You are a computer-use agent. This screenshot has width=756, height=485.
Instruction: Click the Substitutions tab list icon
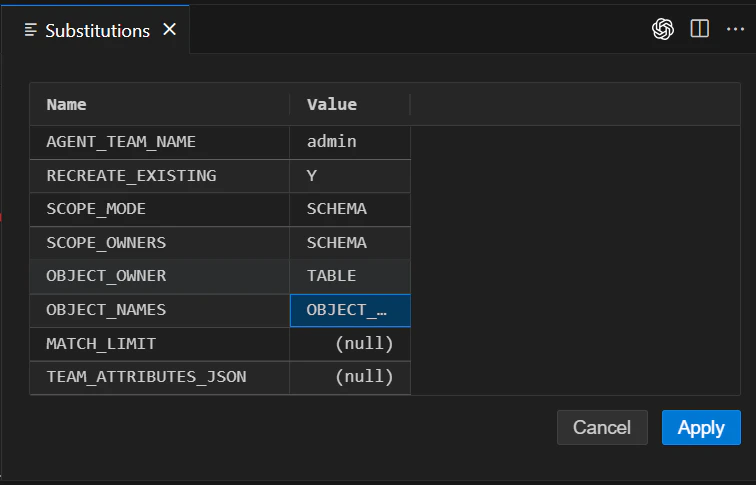point(31,30)
